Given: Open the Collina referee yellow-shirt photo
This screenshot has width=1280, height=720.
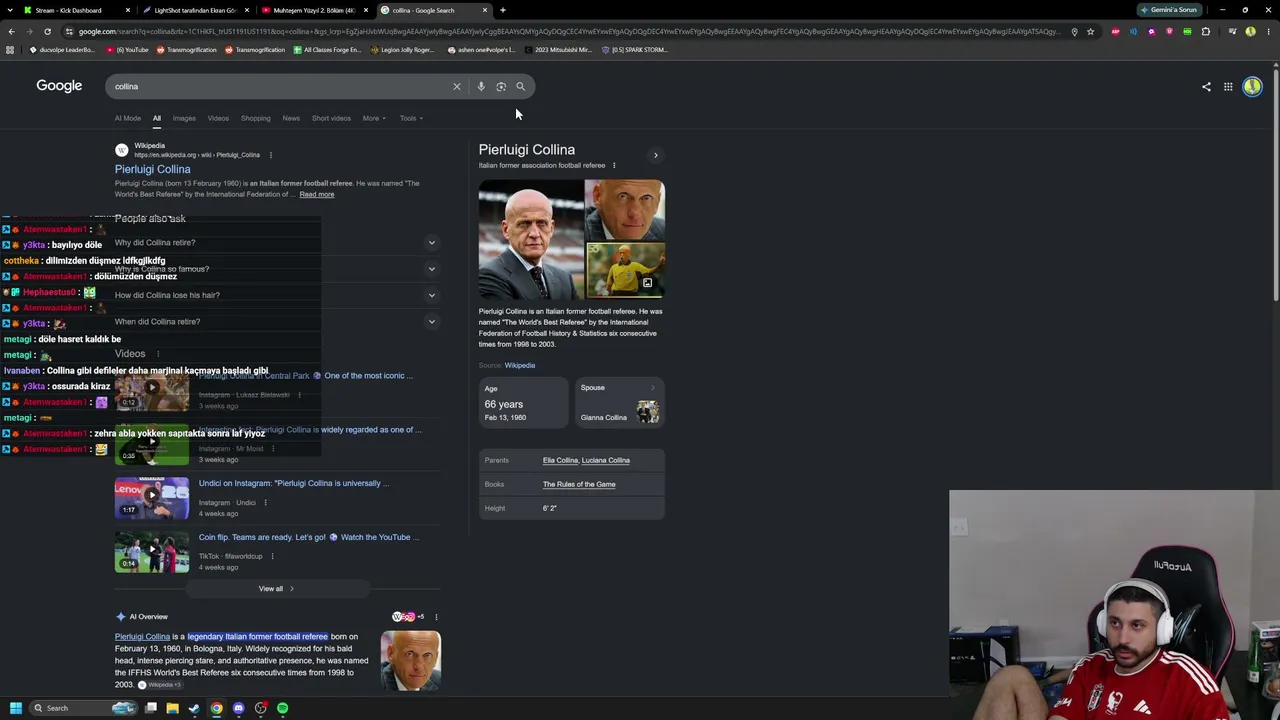Looking at the screenshot, I should pyautogui.click(x=625, y=271).
